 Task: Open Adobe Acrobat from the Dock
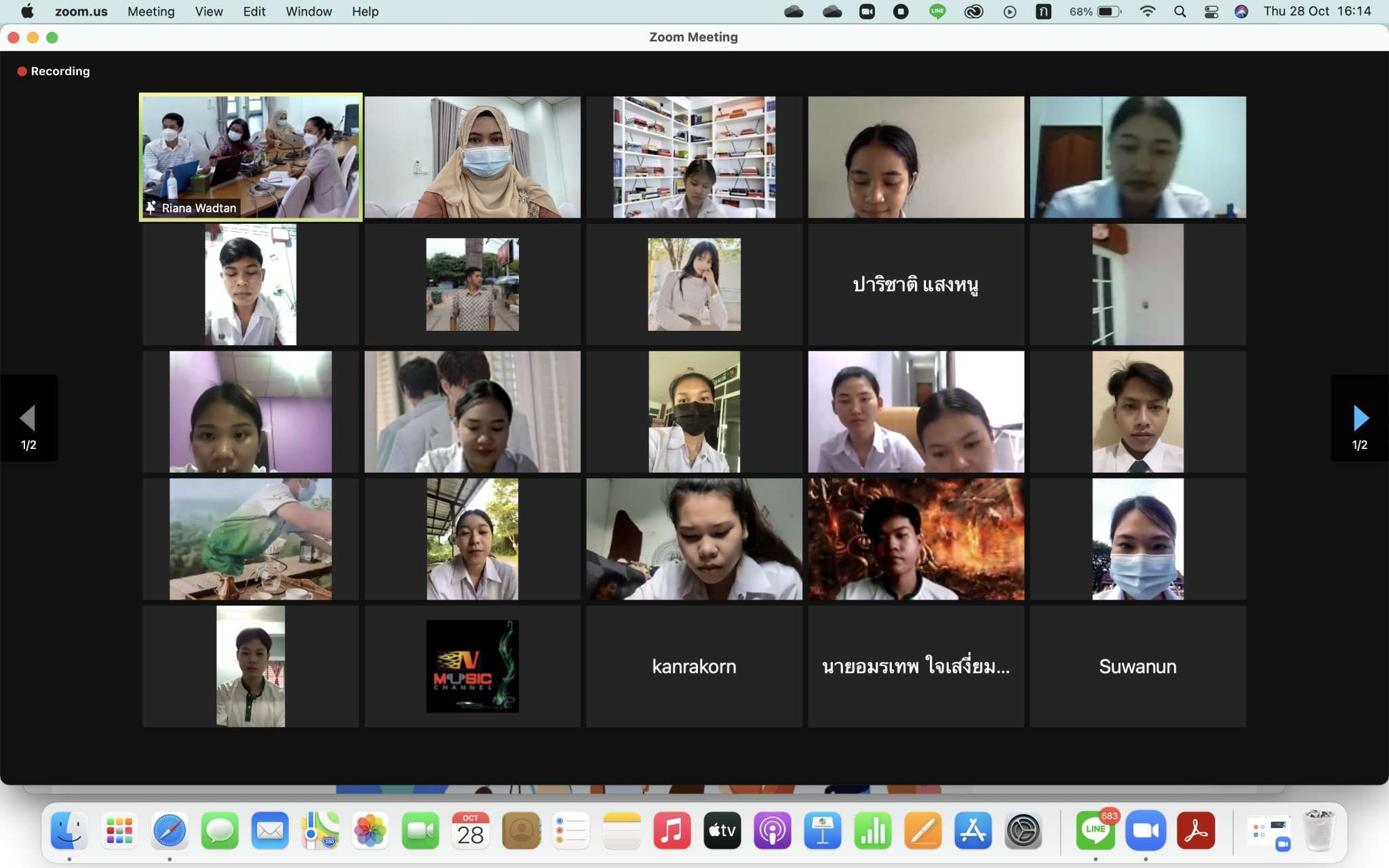[1196, 831]
